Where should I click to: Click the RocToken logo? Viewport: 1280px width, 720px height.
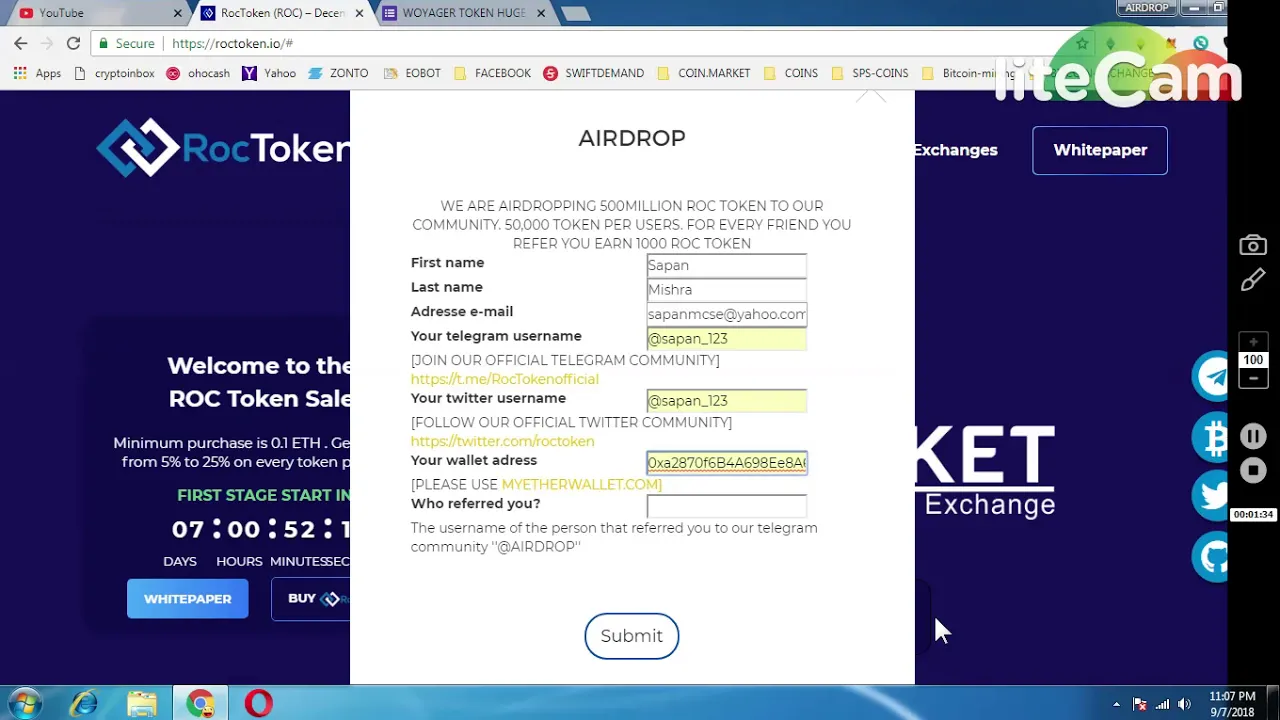(222, 148)
